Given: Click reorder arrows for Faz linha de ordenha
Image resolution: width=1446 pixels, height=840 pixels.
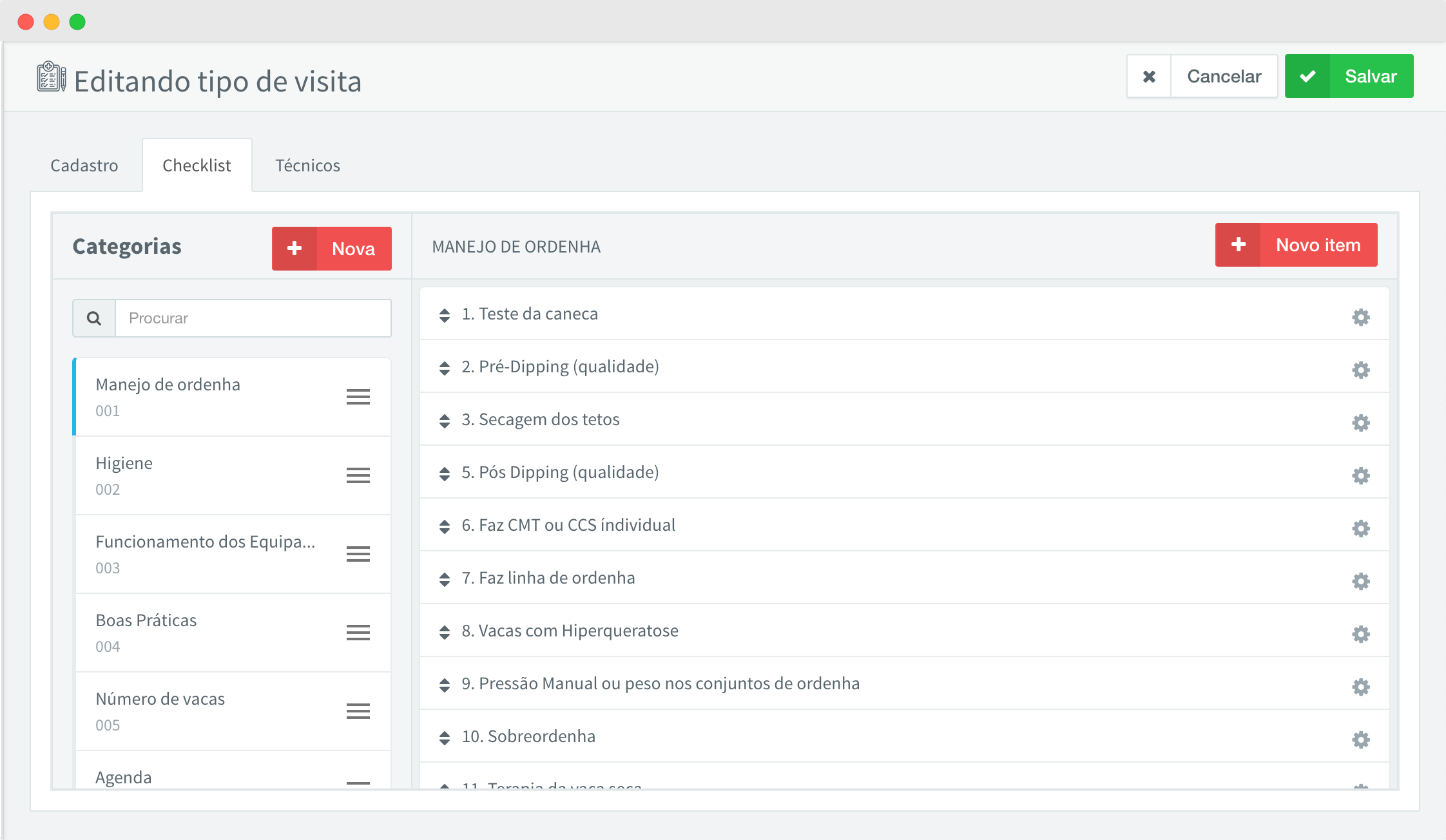Looking at the screenshot, I should click(x=445, y=579).
